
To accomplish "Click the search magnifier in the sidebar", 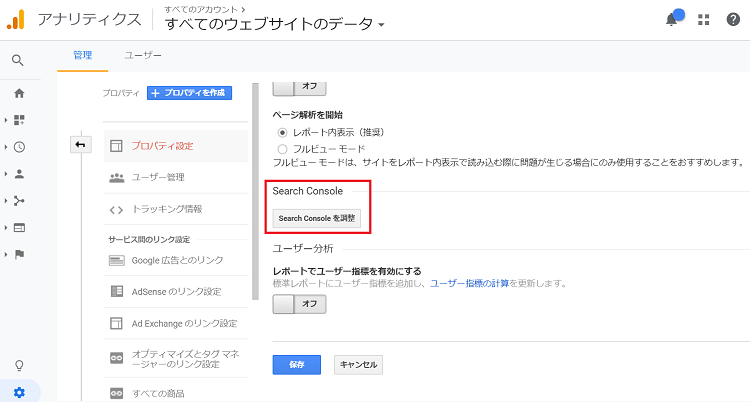I will [18, 60].
